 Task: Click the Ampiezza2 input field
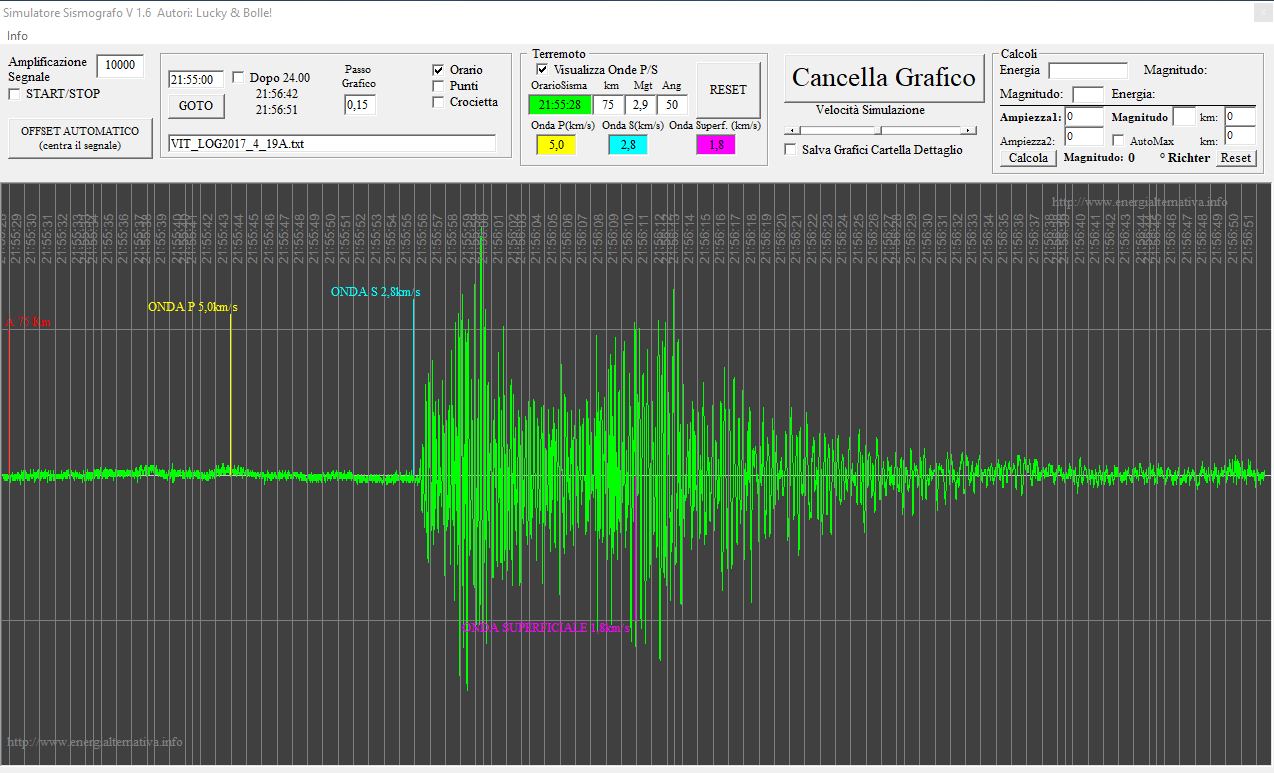click(1084, 137)
